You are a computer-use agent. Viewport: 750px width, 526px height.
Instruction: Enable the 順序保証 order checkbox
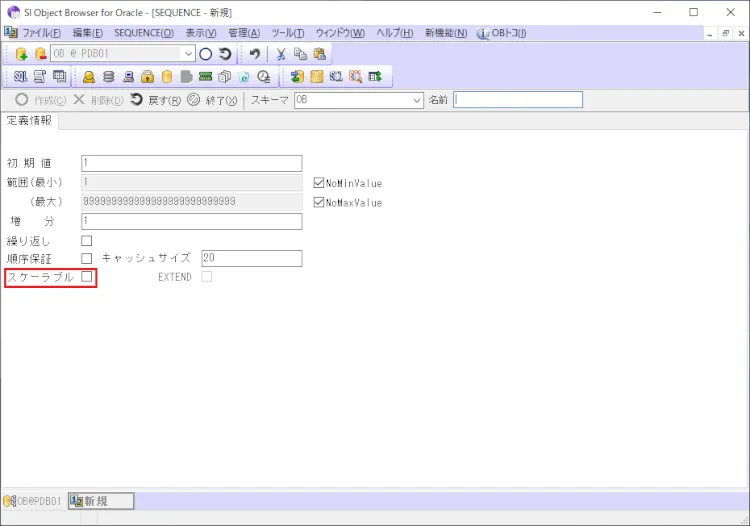click(x=87, y=259)
